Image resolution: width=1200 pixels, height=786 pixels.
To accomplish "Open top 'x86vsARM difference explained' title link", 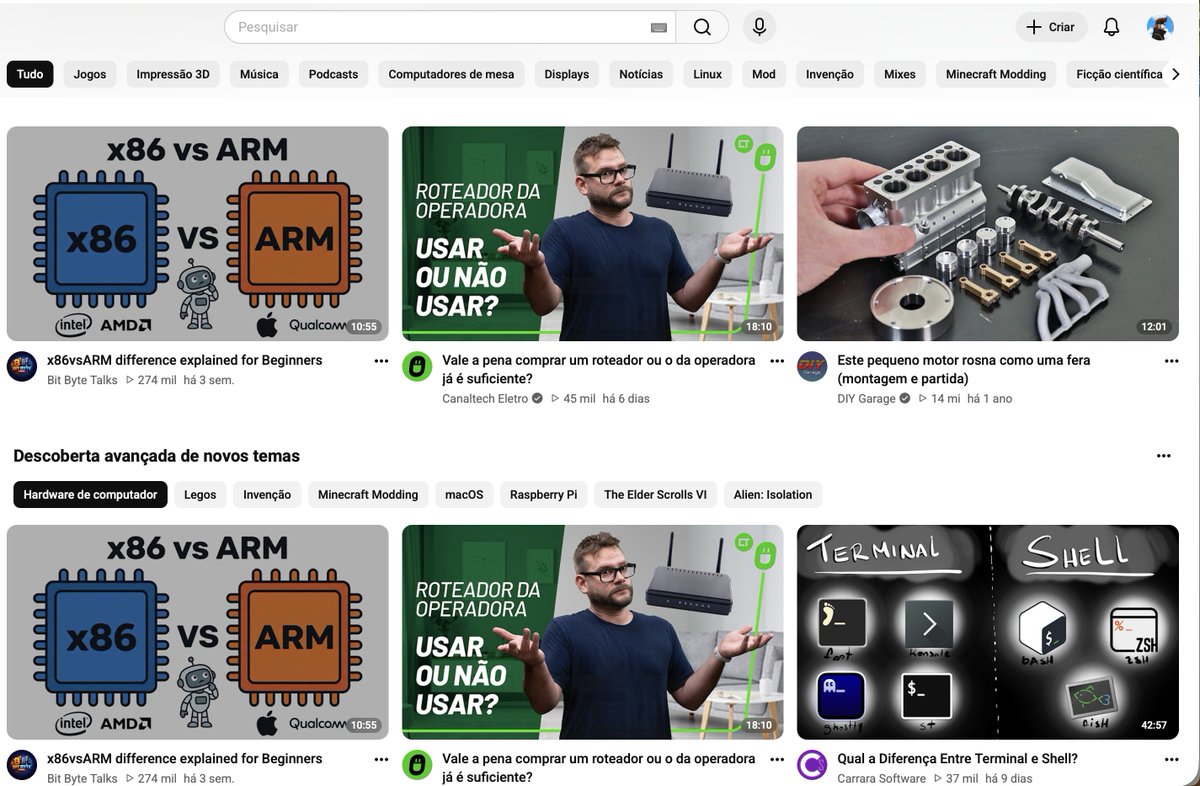I will tap(185, 360).
